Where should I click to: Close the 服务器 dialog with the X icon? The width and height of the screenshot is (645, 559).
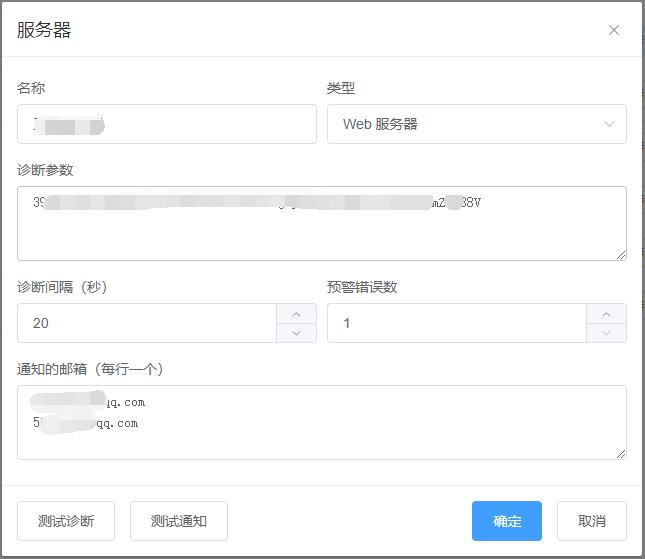614,30
